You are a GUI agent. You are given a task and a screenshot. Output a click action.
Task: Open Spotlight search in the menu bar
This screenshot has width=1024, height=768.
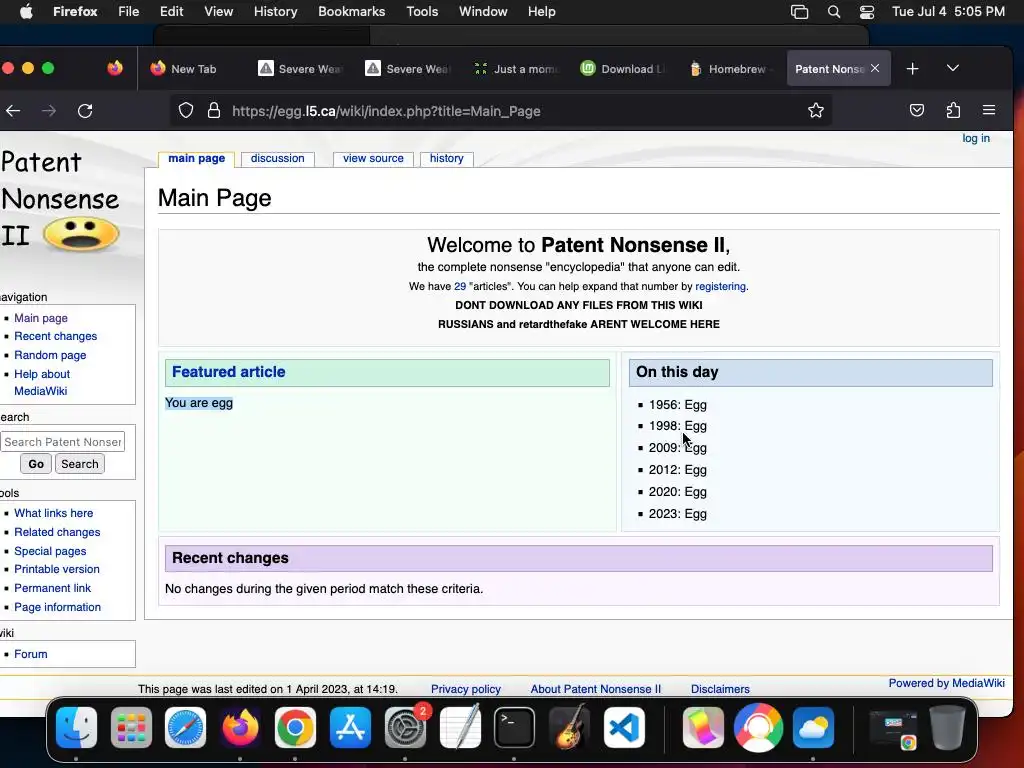834,12
